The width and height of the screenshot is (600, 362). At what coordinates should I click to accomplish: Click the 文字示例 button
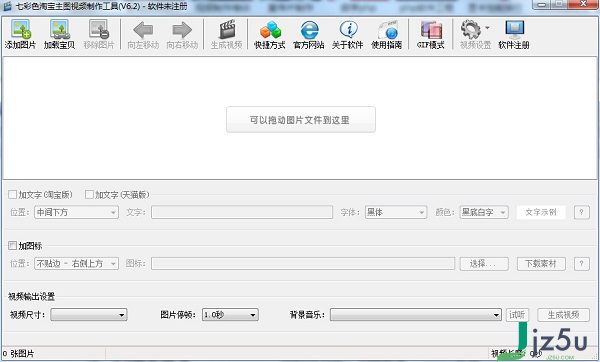(541, 212)
